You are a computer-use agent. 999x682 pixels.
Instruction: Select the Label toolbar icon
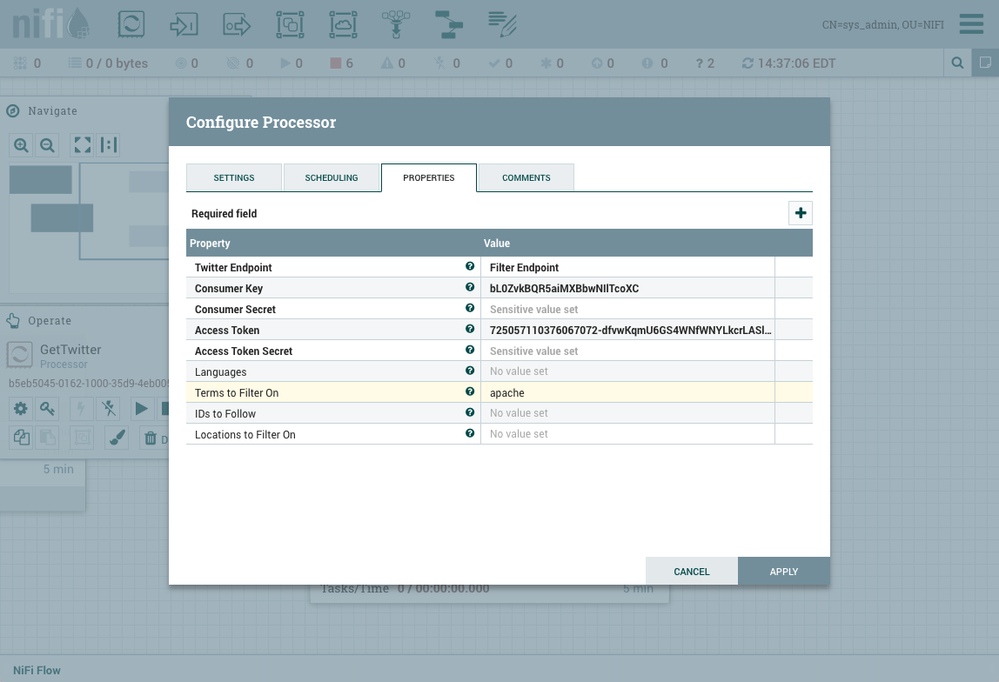pyautogui.click(x=502, y=24)
